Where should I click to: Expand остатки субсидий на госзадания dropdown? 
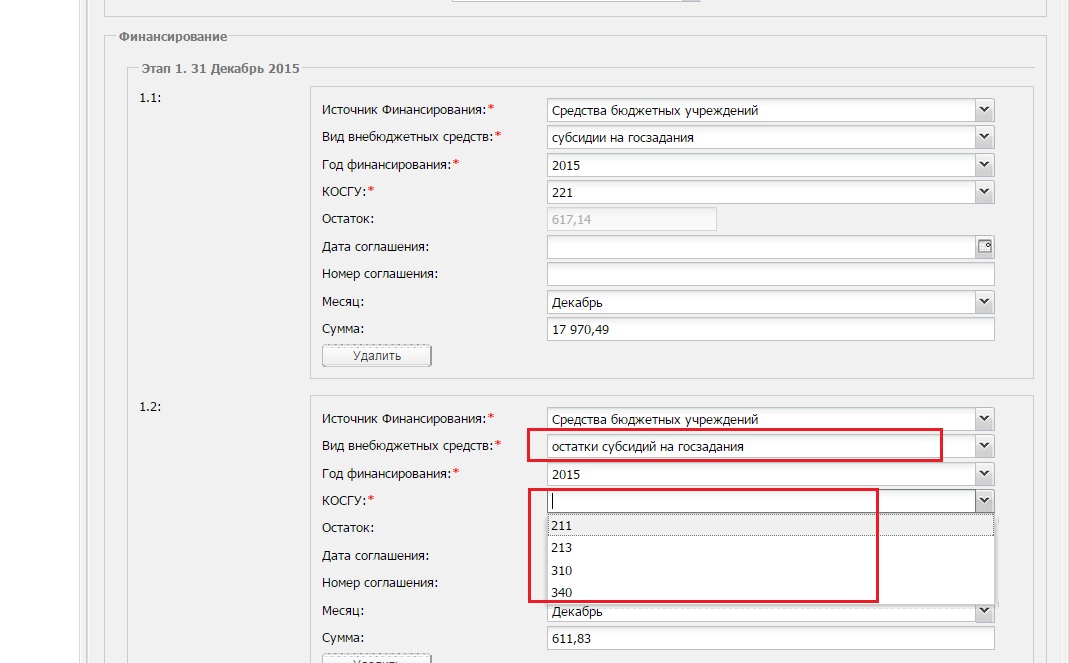(x=985, y=446)
